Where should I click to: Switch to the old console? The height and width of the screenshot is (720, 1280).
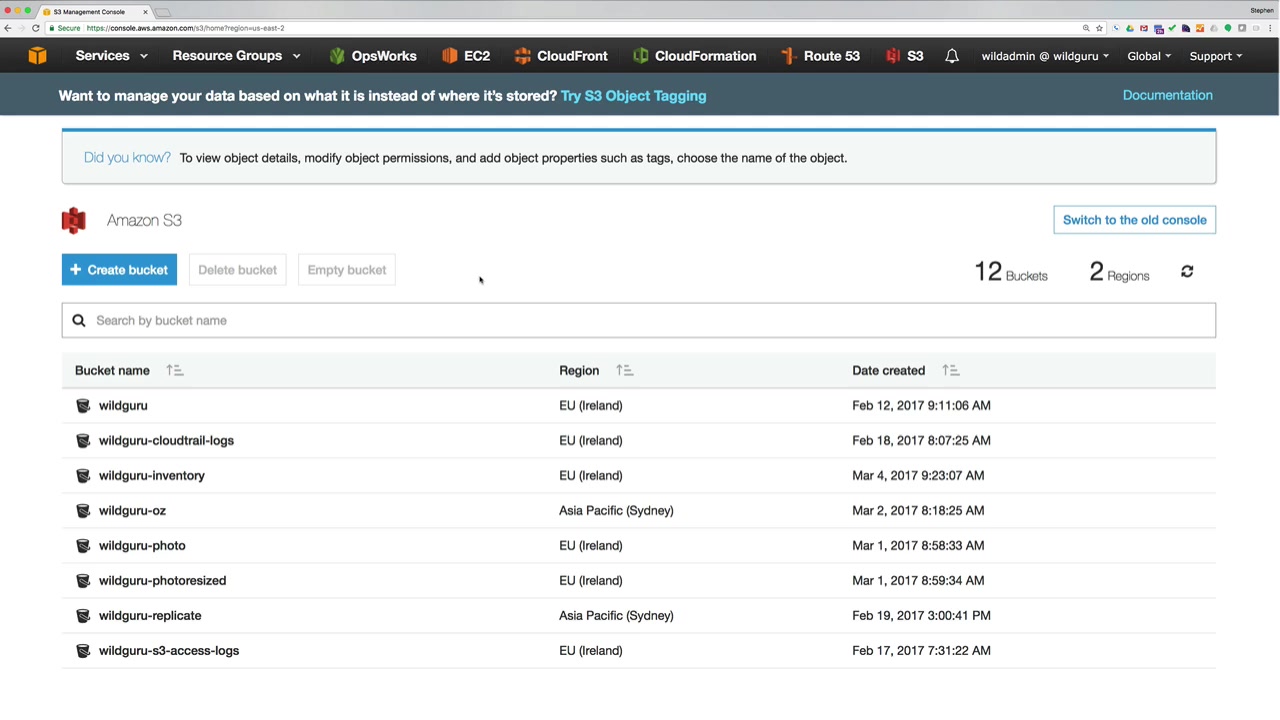click(1135, 220)
